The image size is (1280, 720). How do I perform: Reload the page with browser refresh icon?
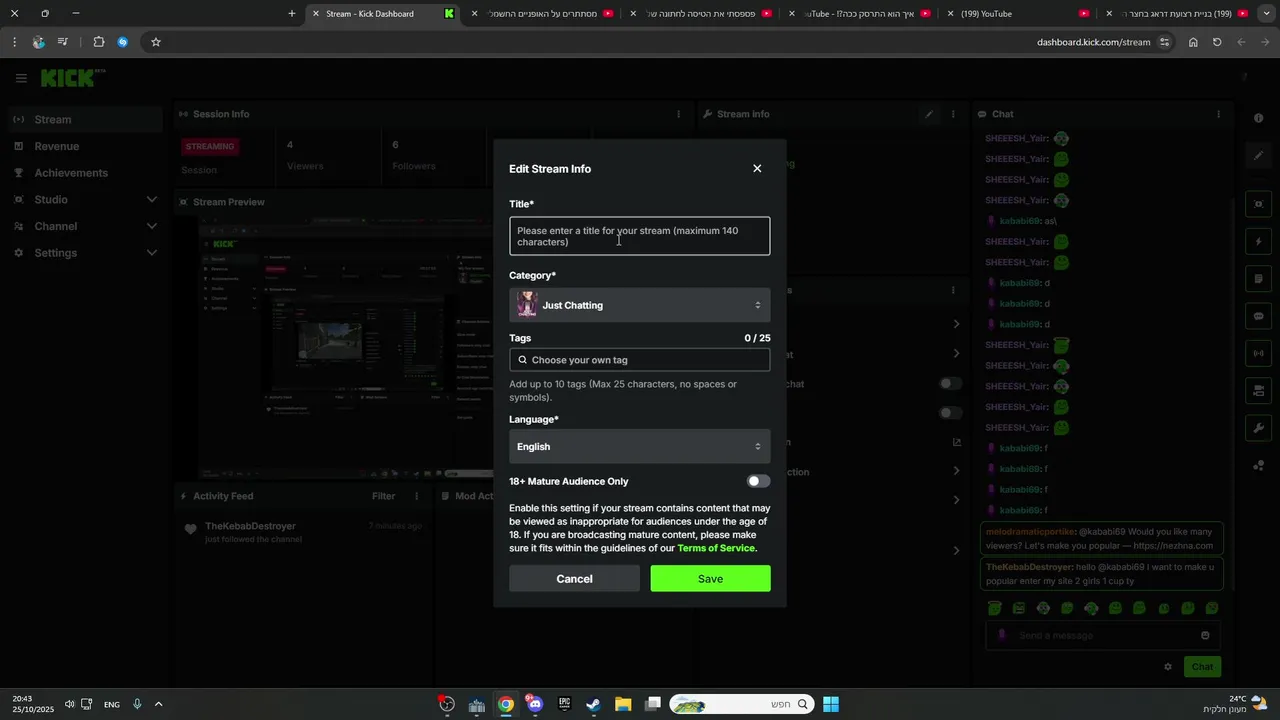[x=1217, y=42]
